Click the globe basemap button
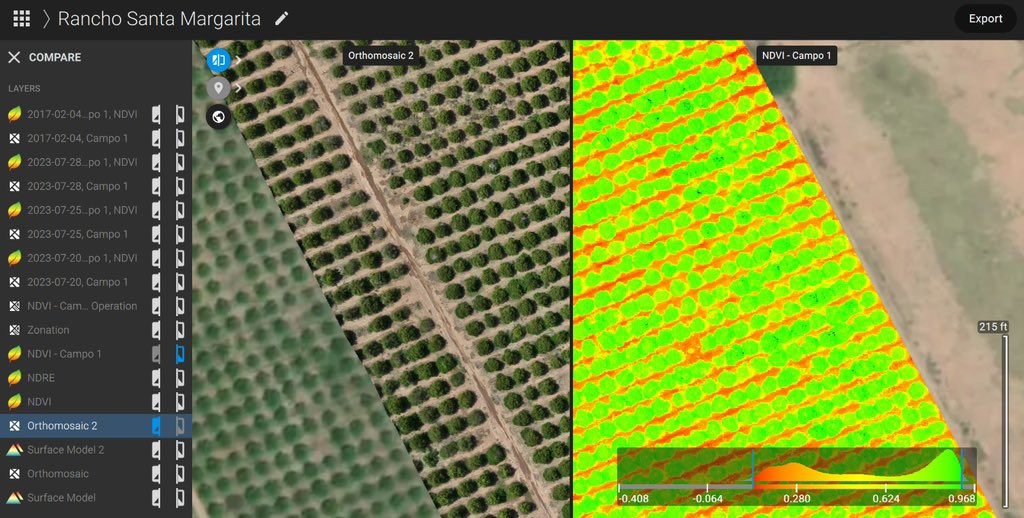Image resolution: width=1024 pixels, height=518 pixels. [218, 117]
